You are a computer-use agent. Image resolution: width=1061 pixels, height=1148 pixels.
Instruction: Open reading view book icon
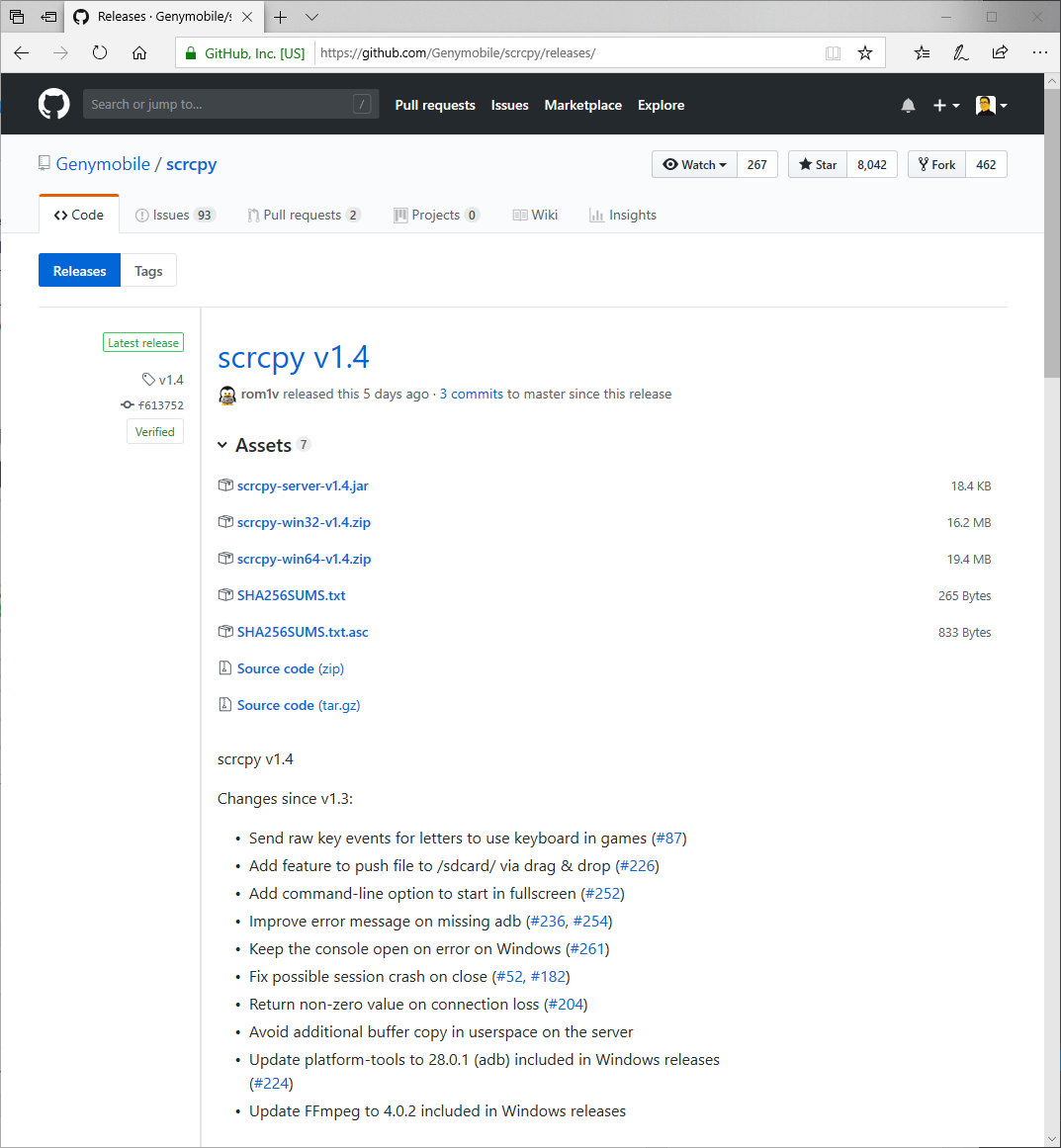click(x=833, y=53)
